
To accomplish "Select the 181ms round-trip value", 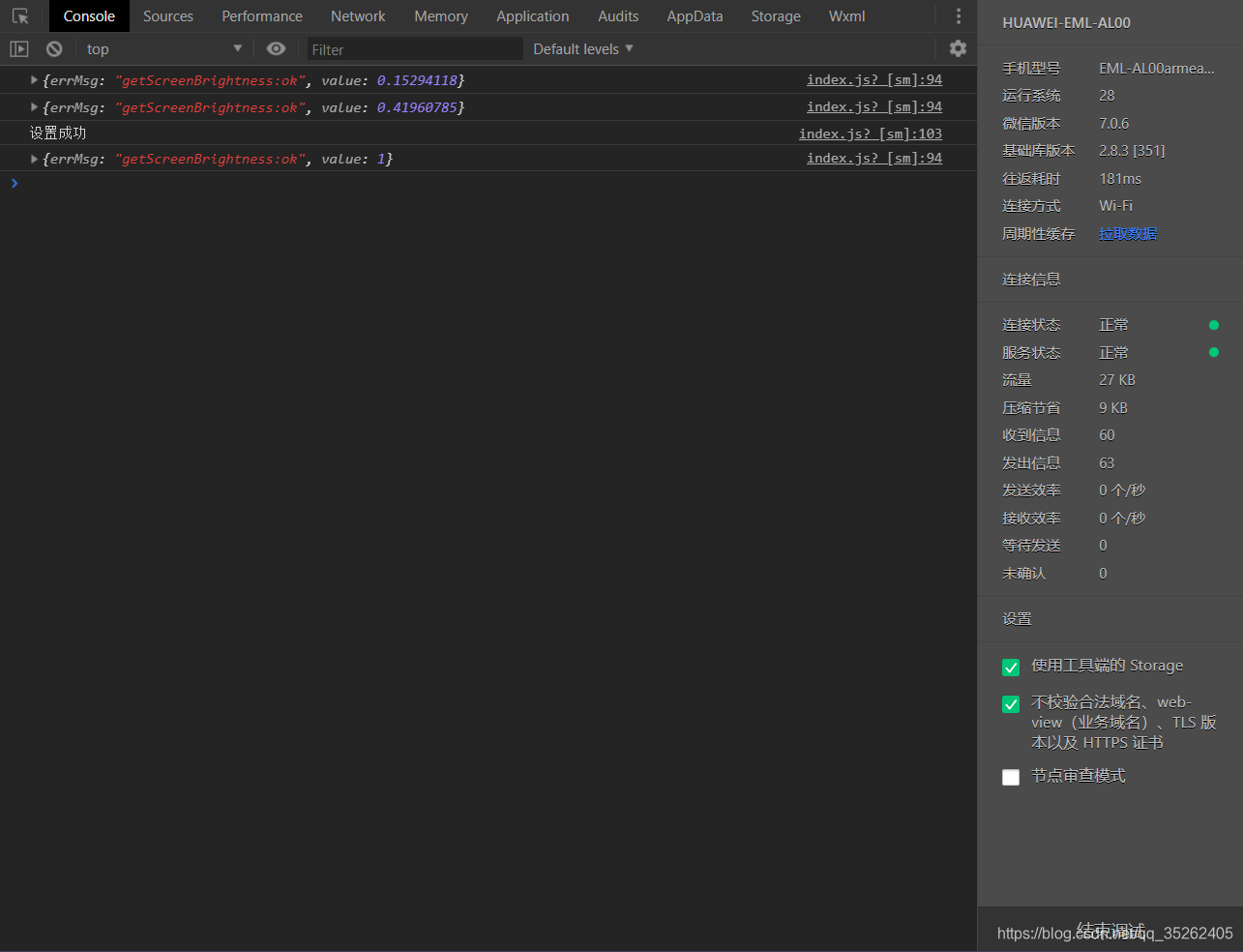I will [x=1120, y=178].
